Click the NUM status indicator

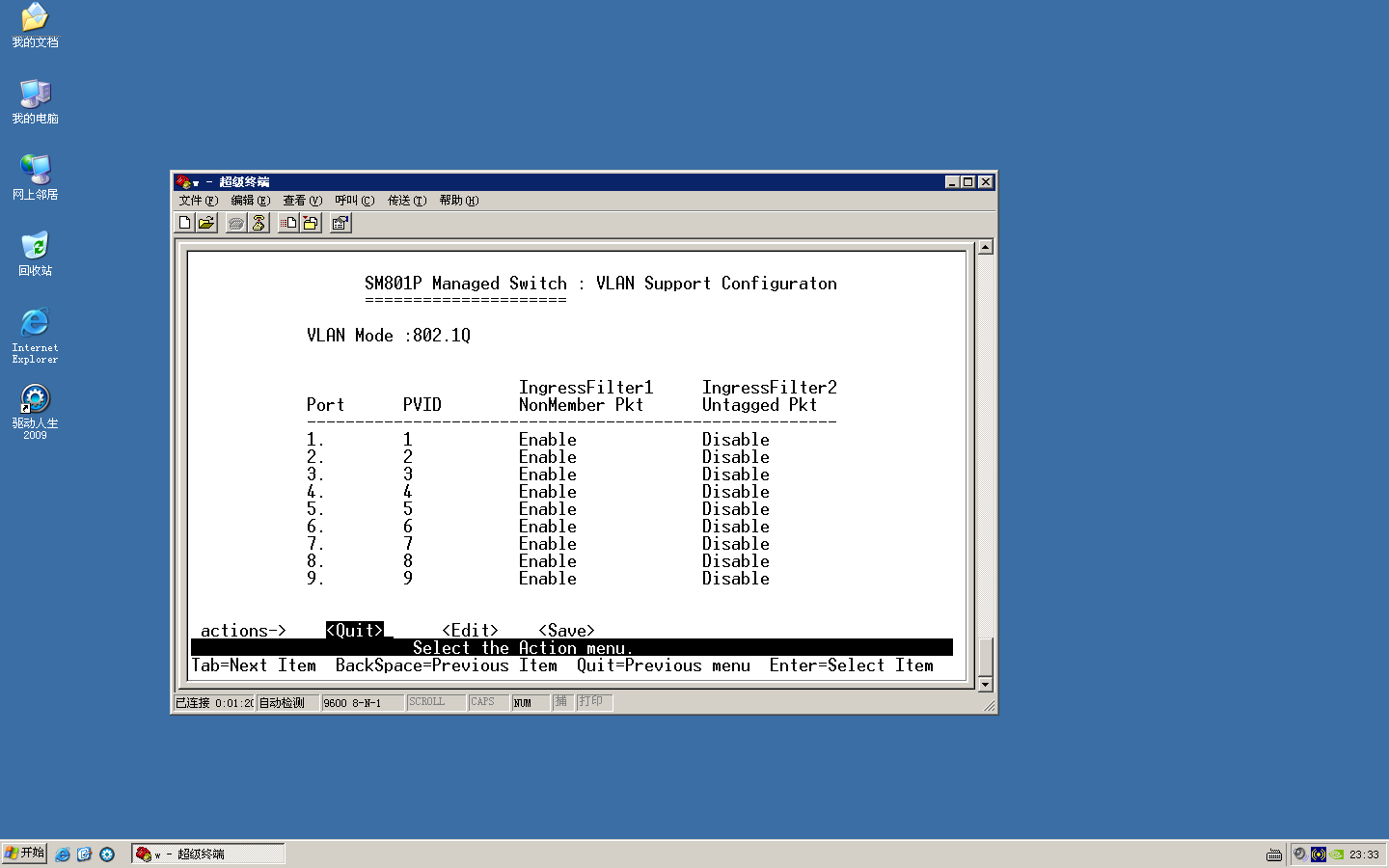[531, 703]
